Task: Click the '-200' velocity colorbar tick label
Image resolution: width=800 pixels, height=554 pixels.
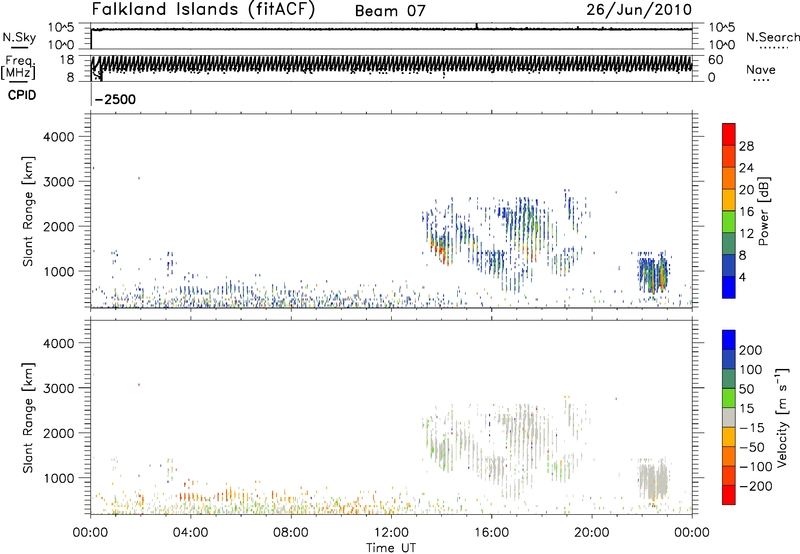Action: coord(755,486)
